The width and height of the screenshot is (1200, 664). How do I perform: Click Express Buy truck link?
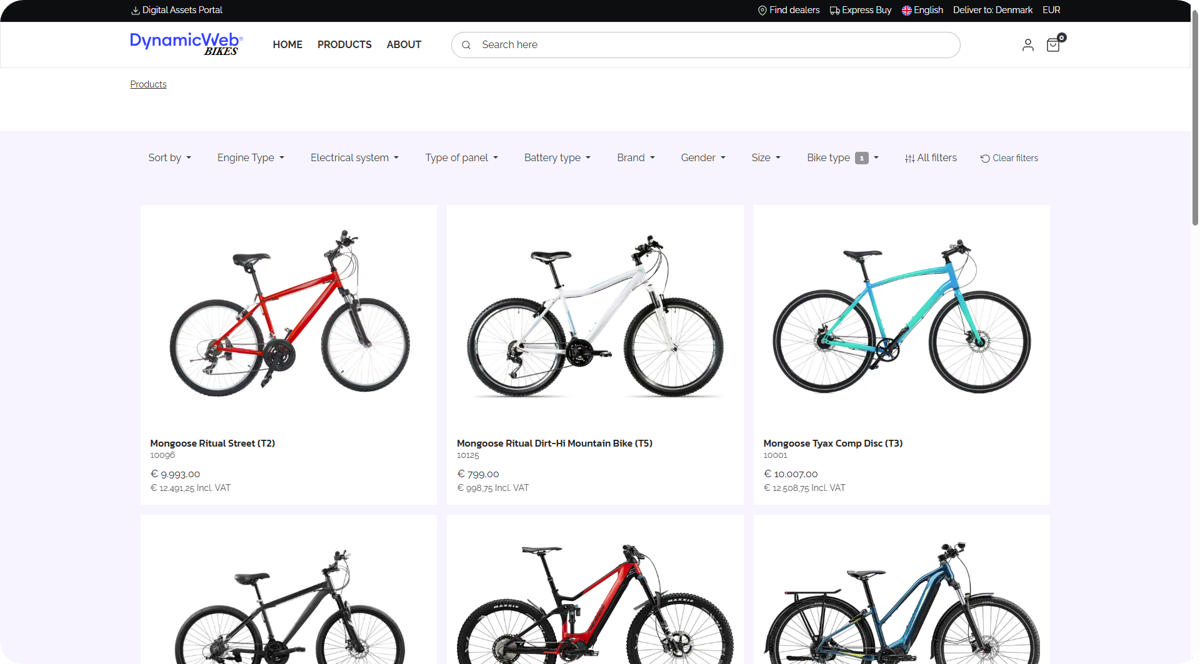(860, 10)
